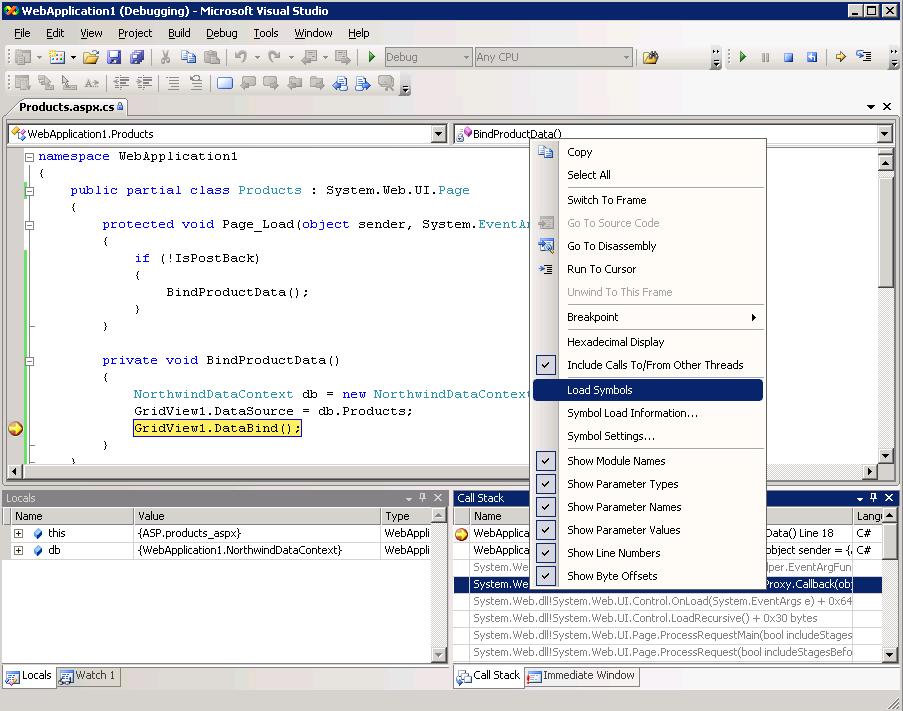This screenshot has height=711, width=903.
Task: Click Continue in the debug toolbar
Action: 743,57
